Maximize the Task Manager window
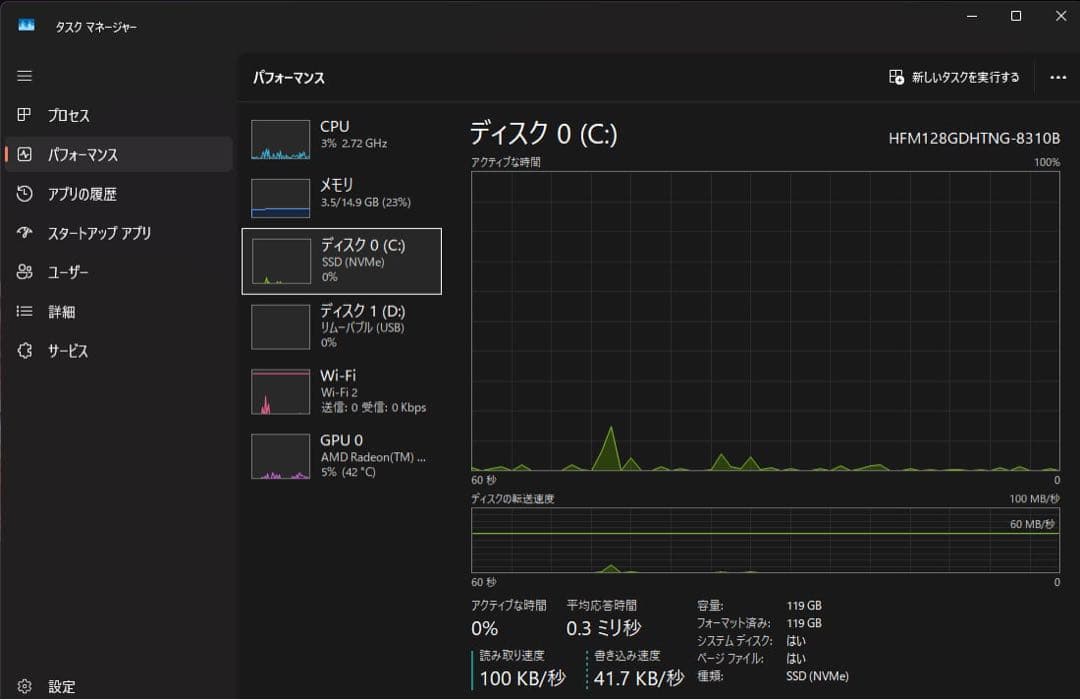The image size is (1080, 700). 1016,16
